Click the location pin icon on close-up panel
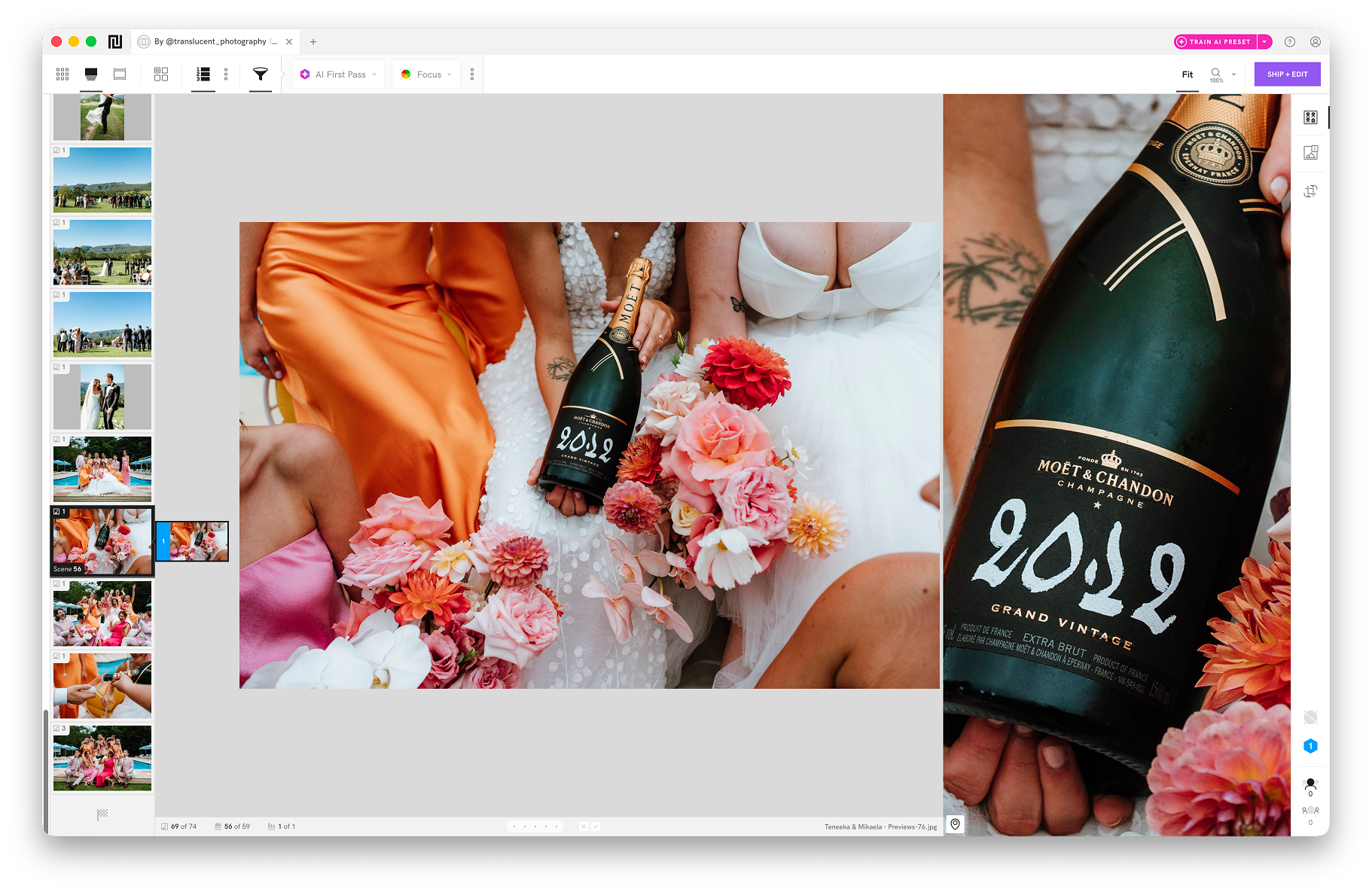The height and width of the screenshot is (892, 1372). coord(955,824)
